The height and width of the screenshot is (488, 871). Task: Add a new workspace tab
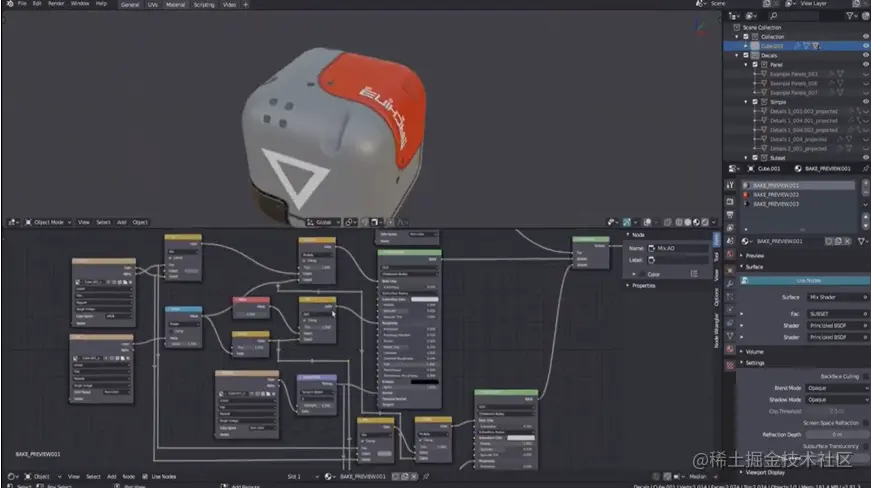tap(246, 4)
